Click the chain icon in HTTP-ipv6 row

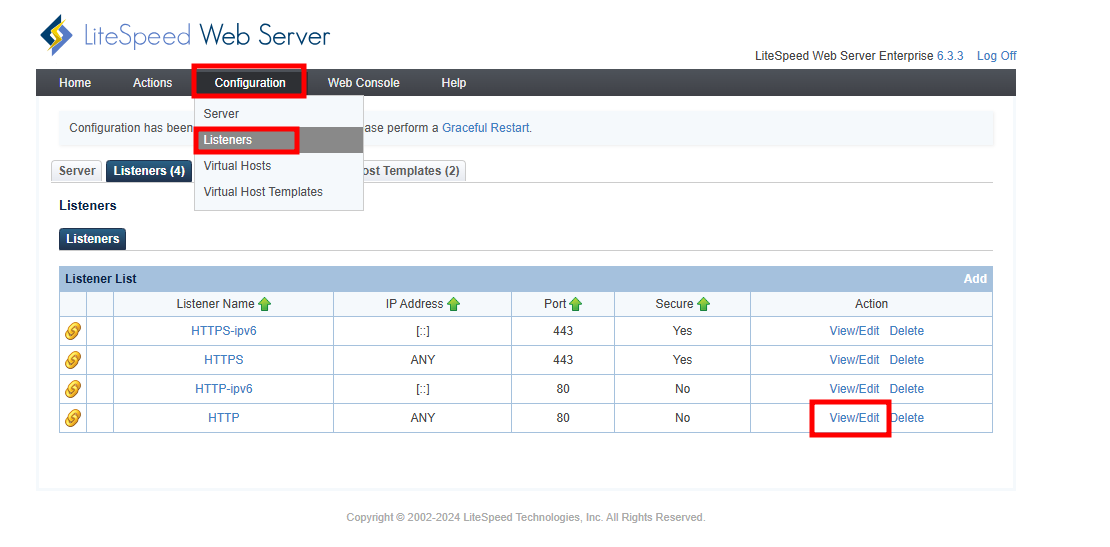click(x=73, y=388)
